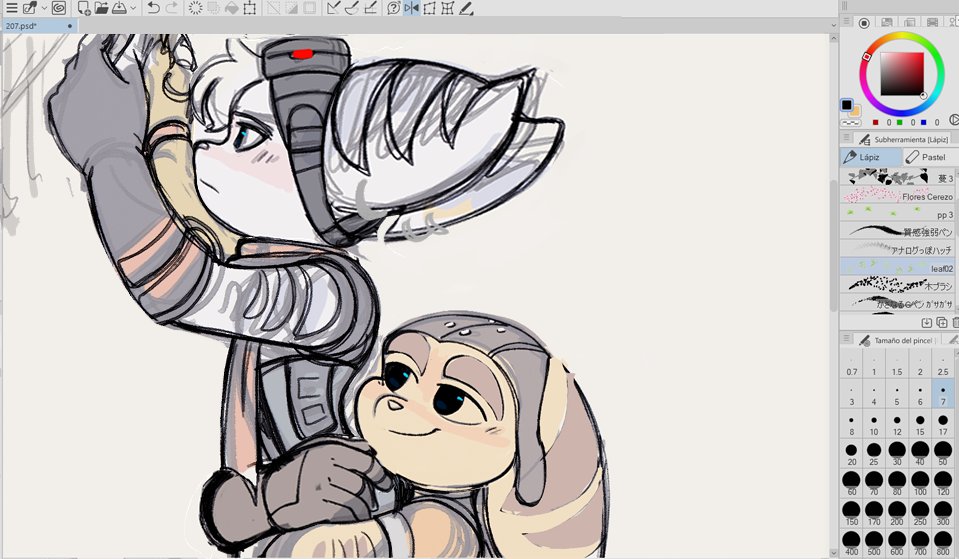The height and width of the screenshot is (559, 959).
Task: Set brush size to 7
Action: (942, 394)
